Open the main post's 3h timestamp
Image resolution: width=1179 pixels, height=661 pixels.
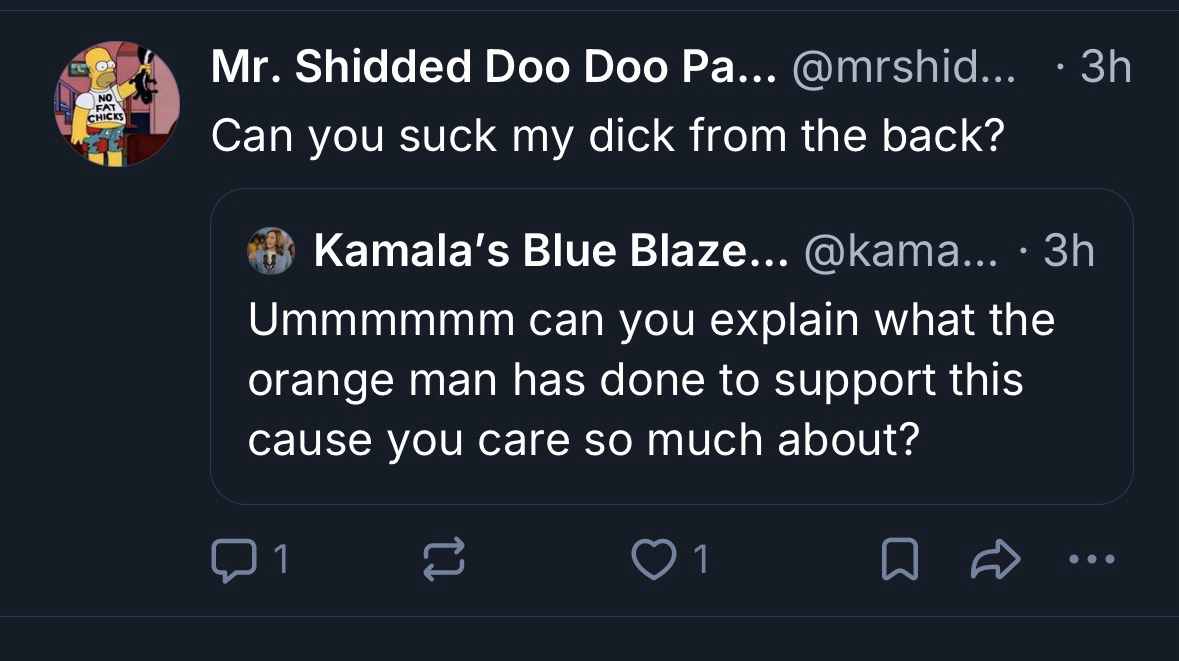coord(1106,68)
